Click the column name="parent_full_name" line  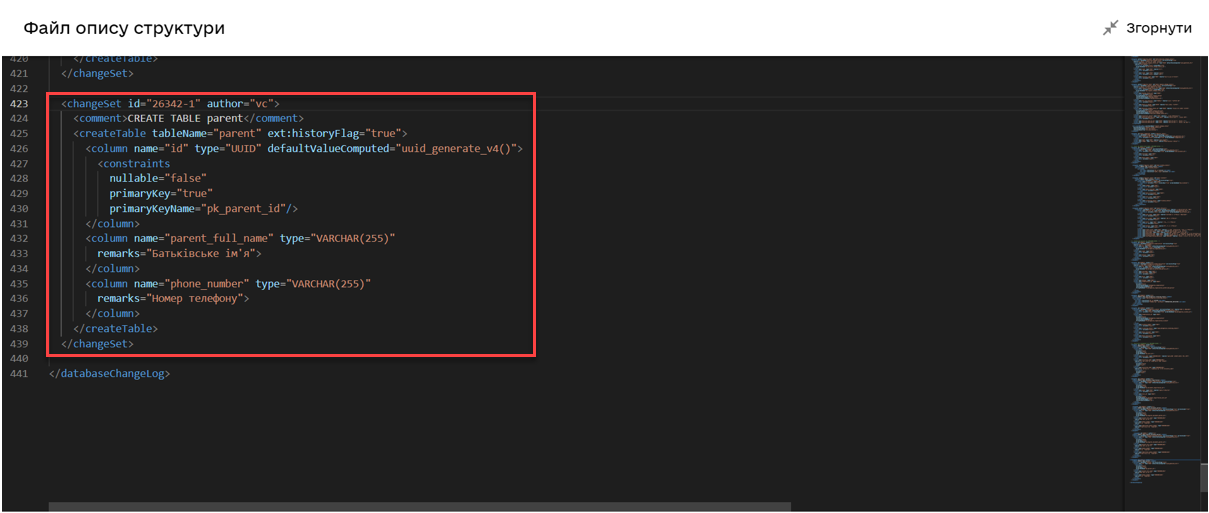click(x=241, y=239)
